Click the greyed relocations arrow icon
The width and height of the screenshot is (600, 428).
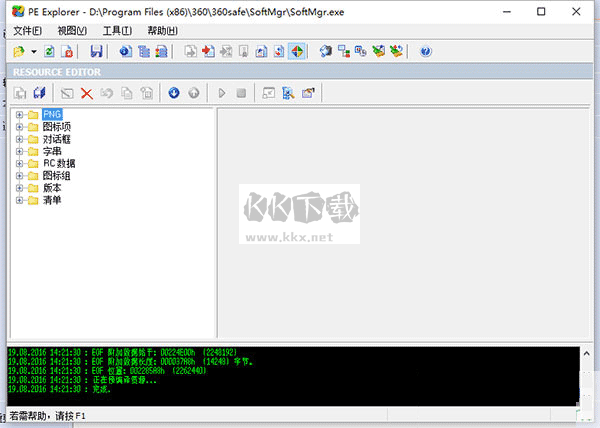226,51
